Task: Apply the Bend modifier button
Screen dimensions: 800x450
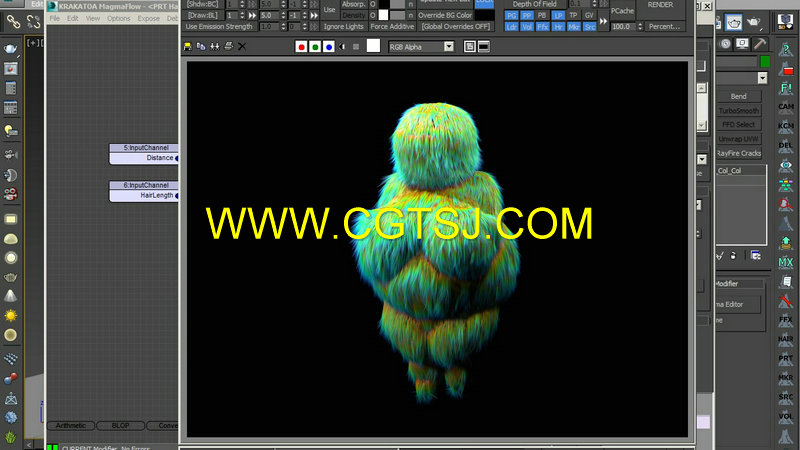Action: 738,96
